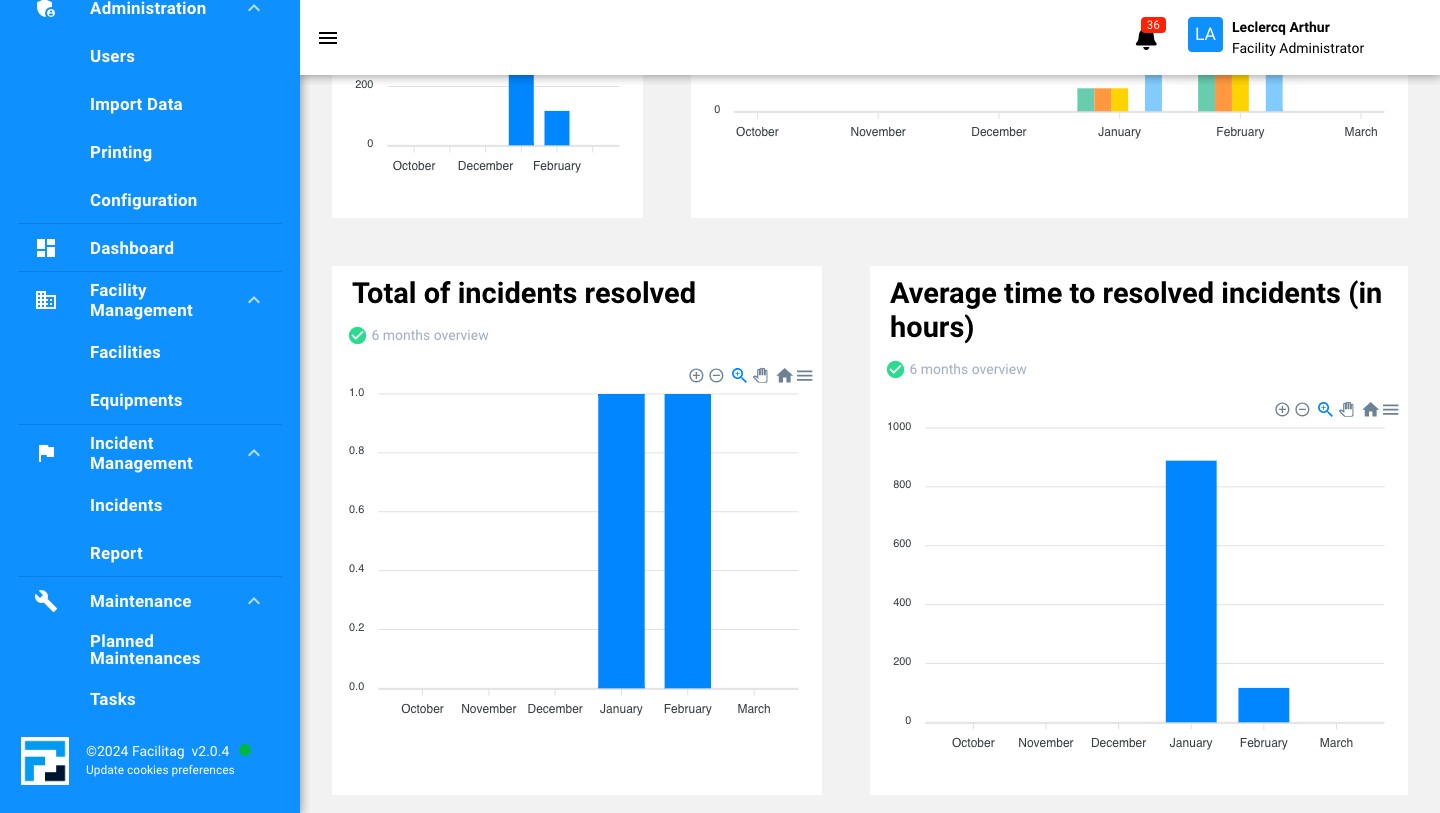Collapse the Incident Management section
The image size is (1440, 813).
click(254, 453)
